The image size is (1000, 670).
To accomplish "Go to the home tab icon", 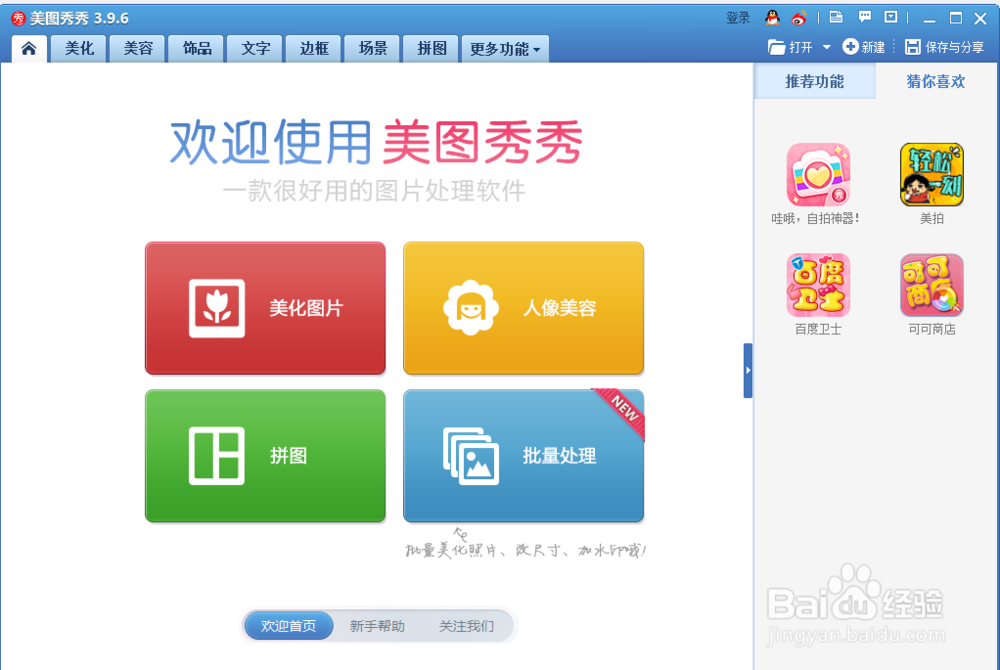I will [29, 48].
